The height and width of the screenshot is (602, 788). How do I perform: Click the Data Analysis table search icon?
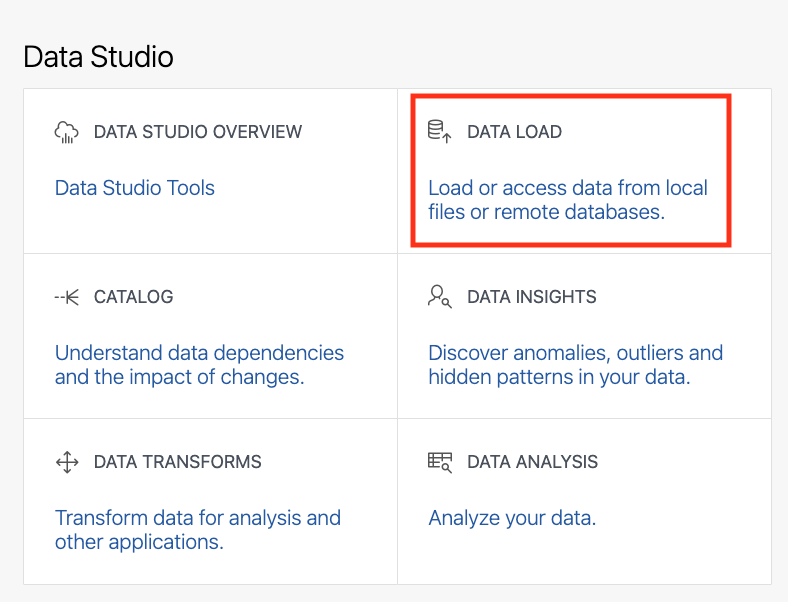pos(440,462)
